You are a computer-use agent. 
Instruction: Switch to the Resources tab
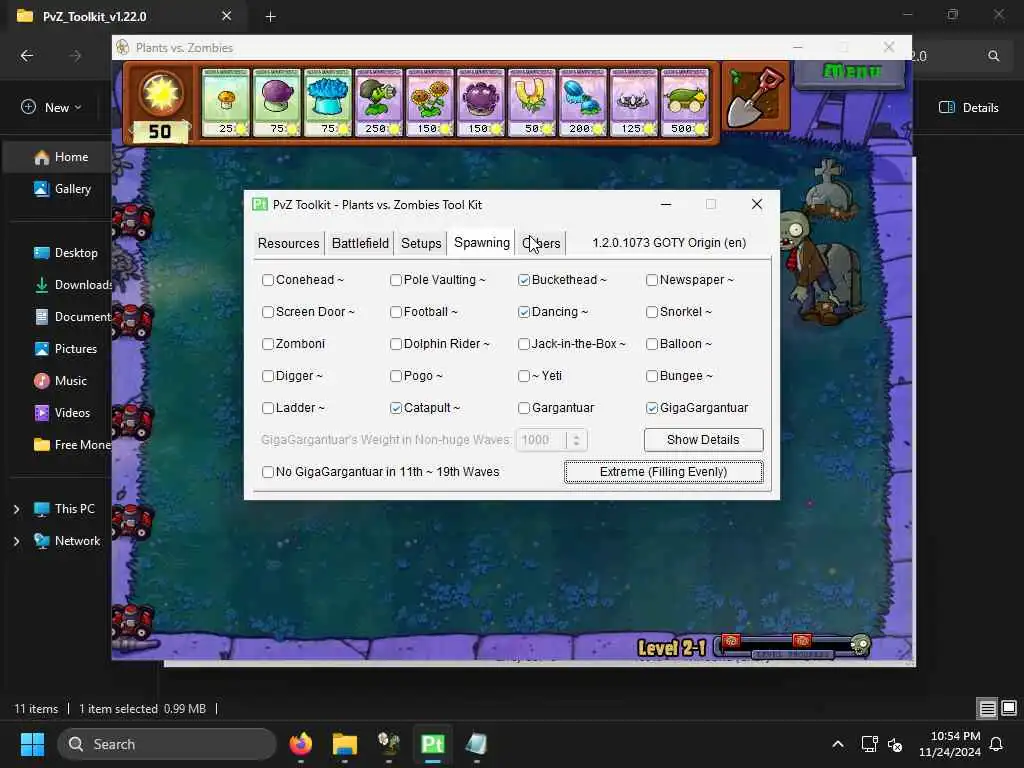click(289, 243)
